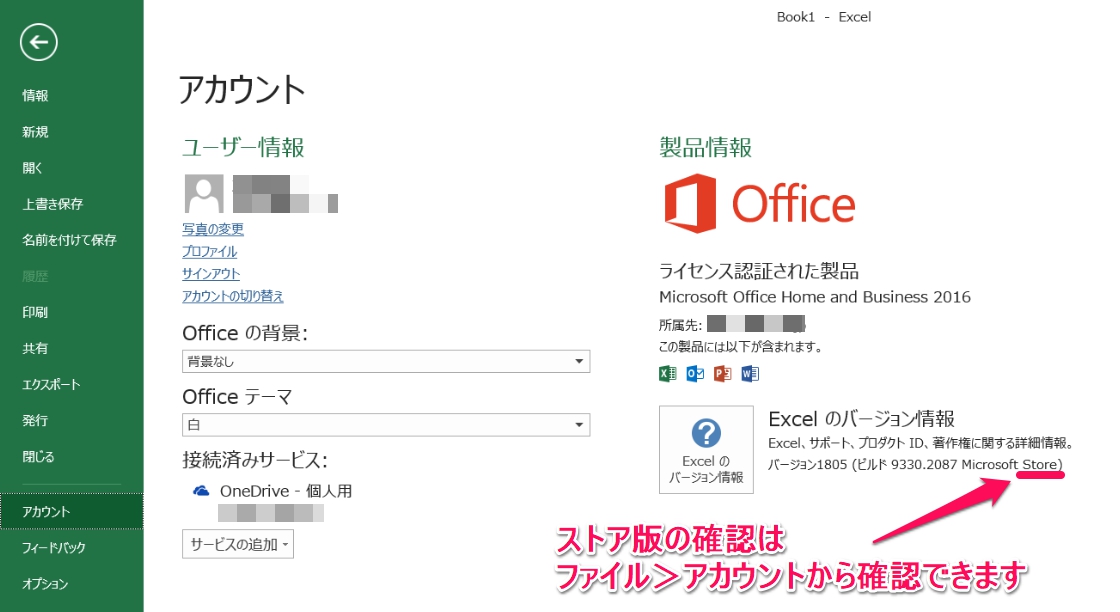Open the Excel のバージョン情報 button

(x=706, y=449)
